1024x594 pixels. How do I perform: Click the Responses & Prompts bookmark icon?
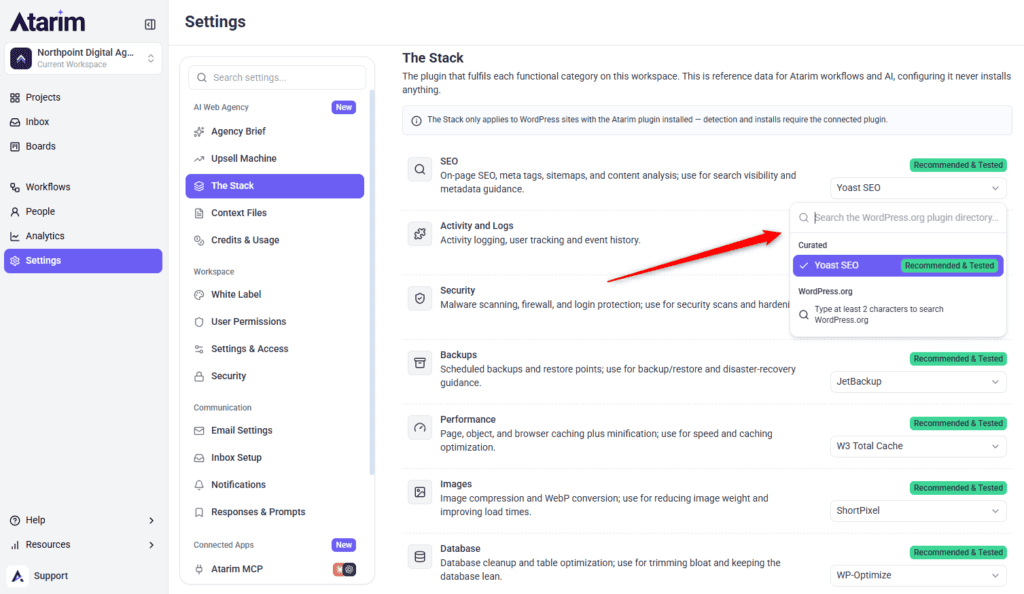click(199, 512)
